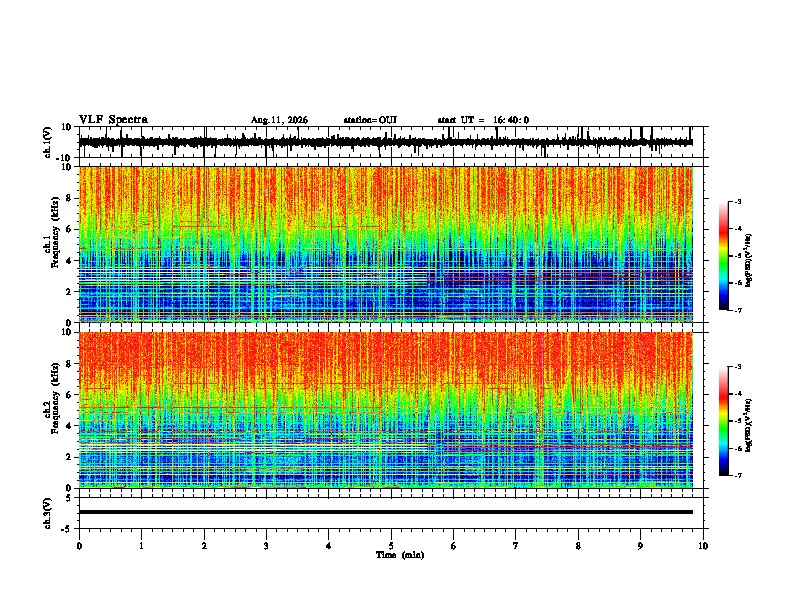Click the flat ch.3 voltage trace line
This screenshot has width=792, height=612.
[x=386, y=512]
